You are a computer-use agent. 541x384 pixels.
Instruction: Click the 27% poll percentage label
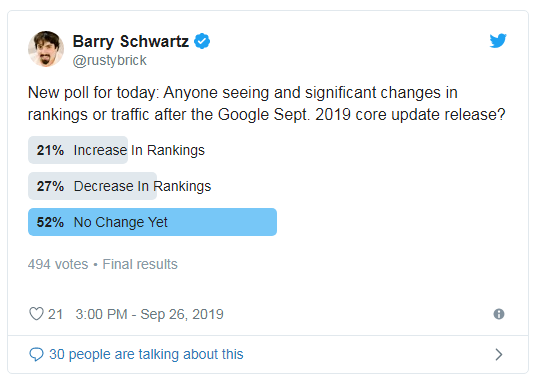point(50,186)
